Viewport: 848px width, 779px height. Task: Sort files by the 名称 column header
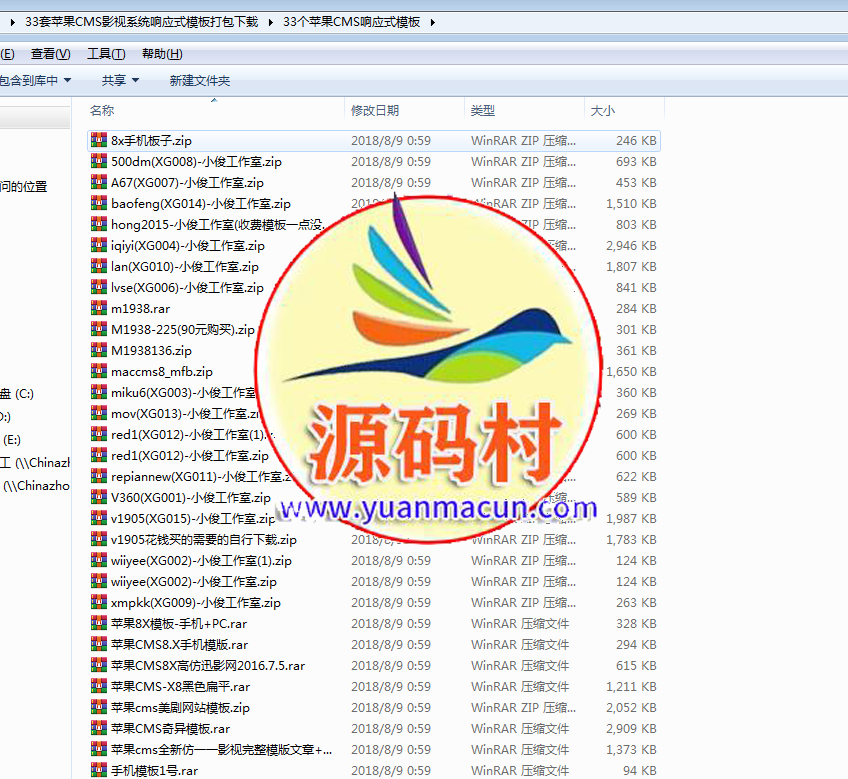click(x=102, y=111)
